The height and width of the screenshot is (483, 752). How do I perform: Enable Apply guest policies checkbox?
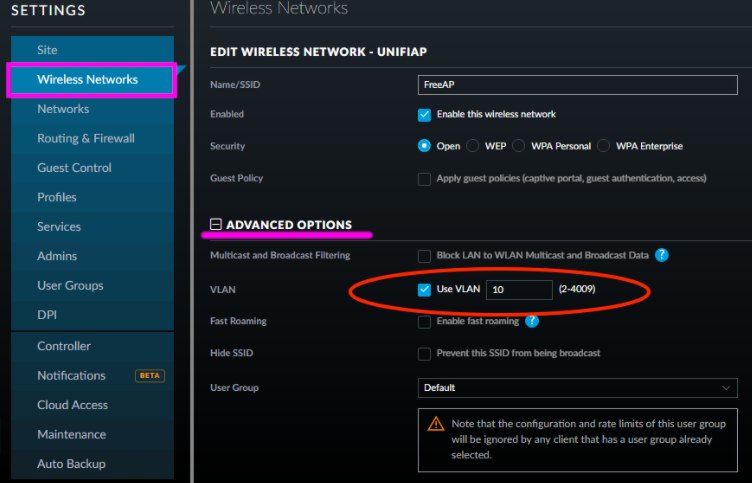click(424, 179)
